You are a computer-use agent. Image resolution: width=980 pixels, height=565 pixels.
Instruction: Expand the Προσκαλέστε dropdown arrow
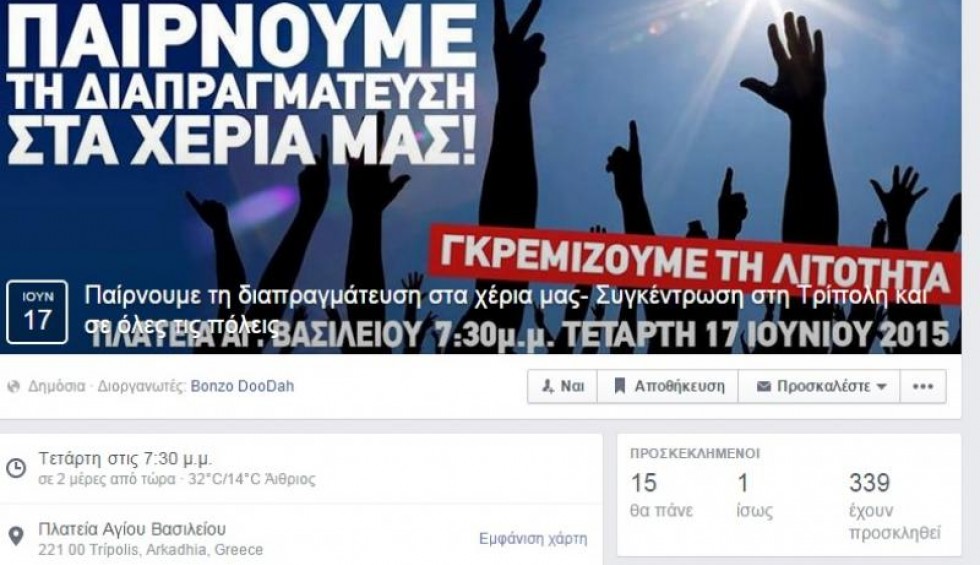pyautogui.click(x=881, y=387)
